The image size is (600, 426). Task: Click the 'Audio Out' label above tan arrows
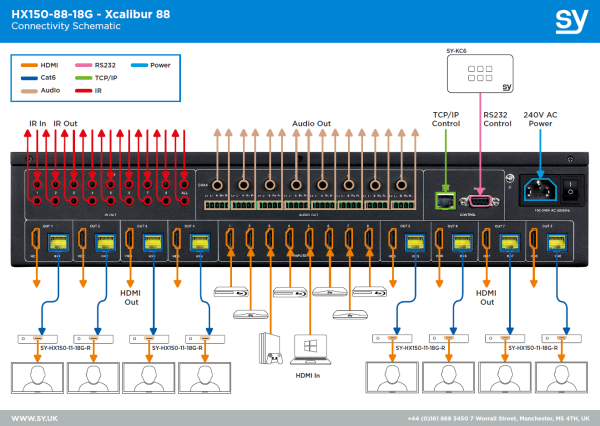pyautogui.click(x=311, y=124)
